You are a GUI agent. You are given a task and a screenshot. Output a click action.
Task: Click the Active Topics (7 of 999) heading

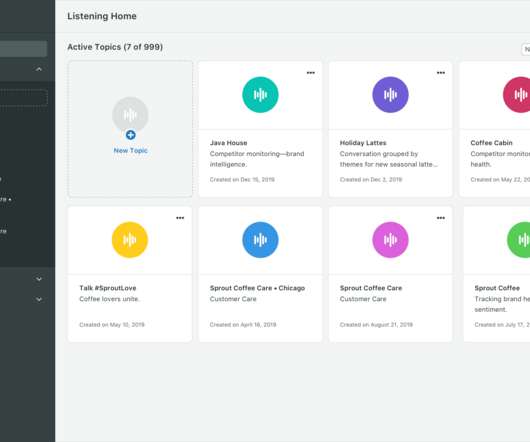coord(115,47)
